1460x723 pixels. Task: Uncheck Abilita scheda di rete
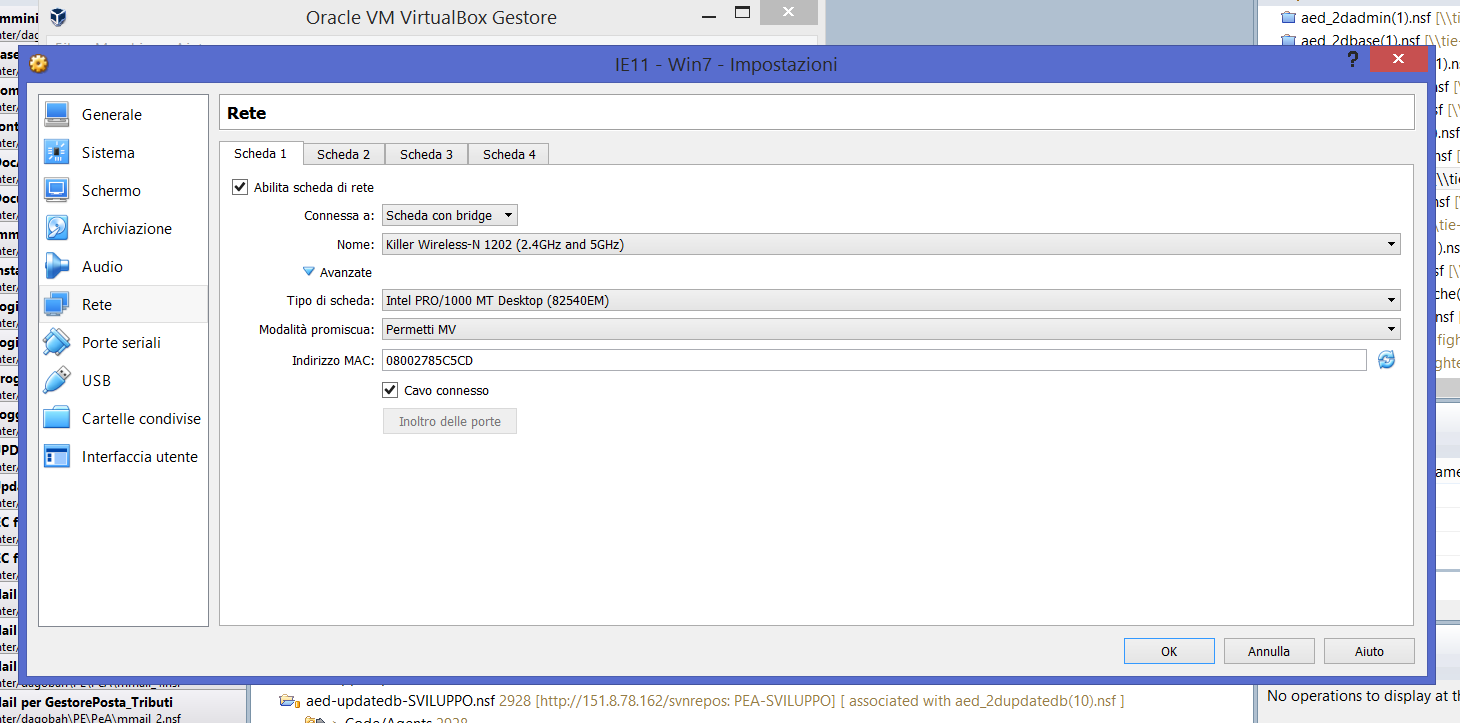tap(240, 187)
